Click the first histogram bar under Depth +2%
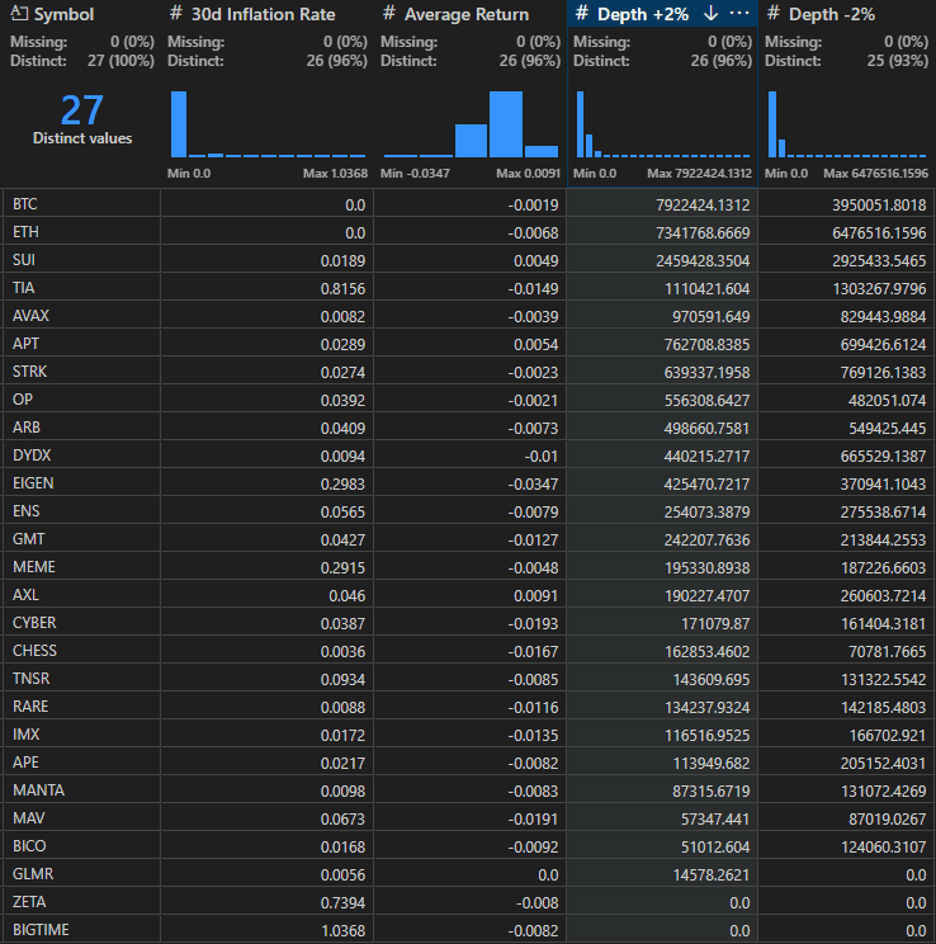Viewport: 936px width, 944px height. point(580,124)
